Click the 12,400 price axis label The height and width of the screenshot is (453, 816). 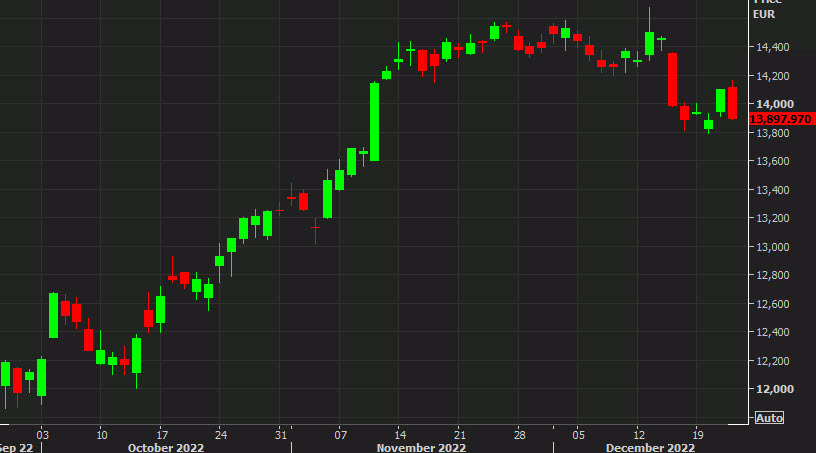click(772, 332)
